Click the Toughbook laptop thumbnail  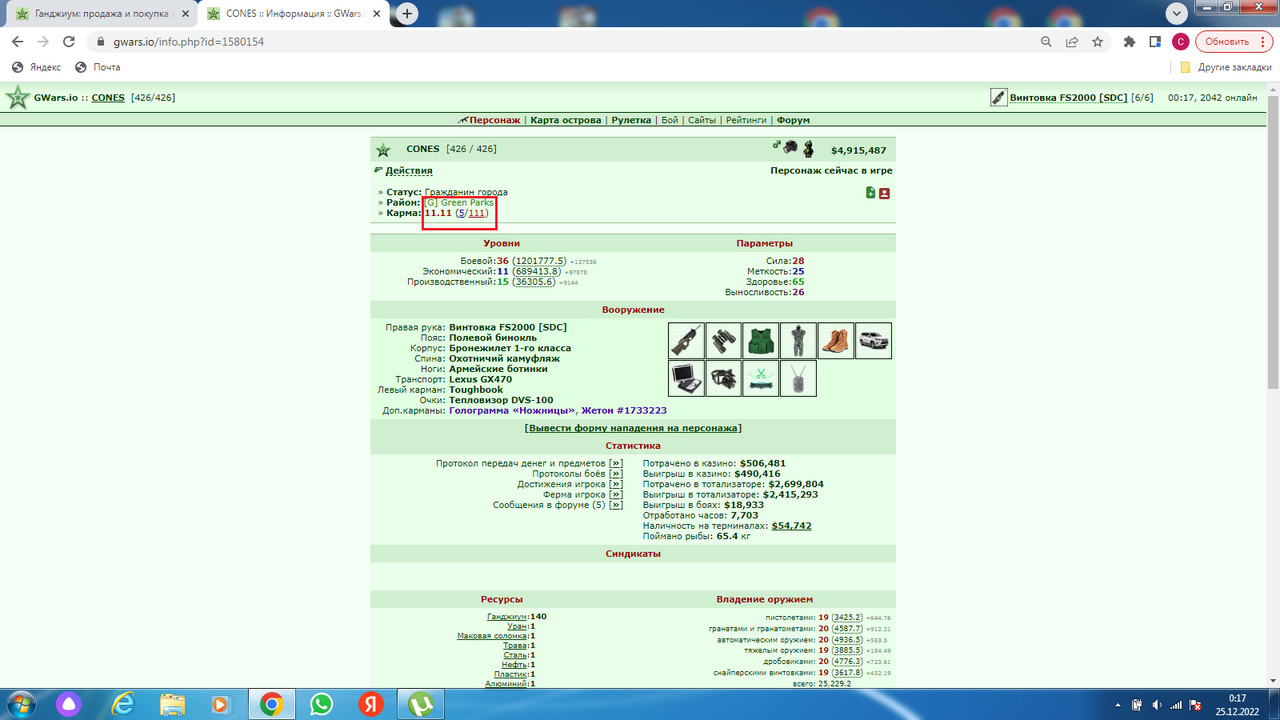pyautogui.click(x=687, y=378)
